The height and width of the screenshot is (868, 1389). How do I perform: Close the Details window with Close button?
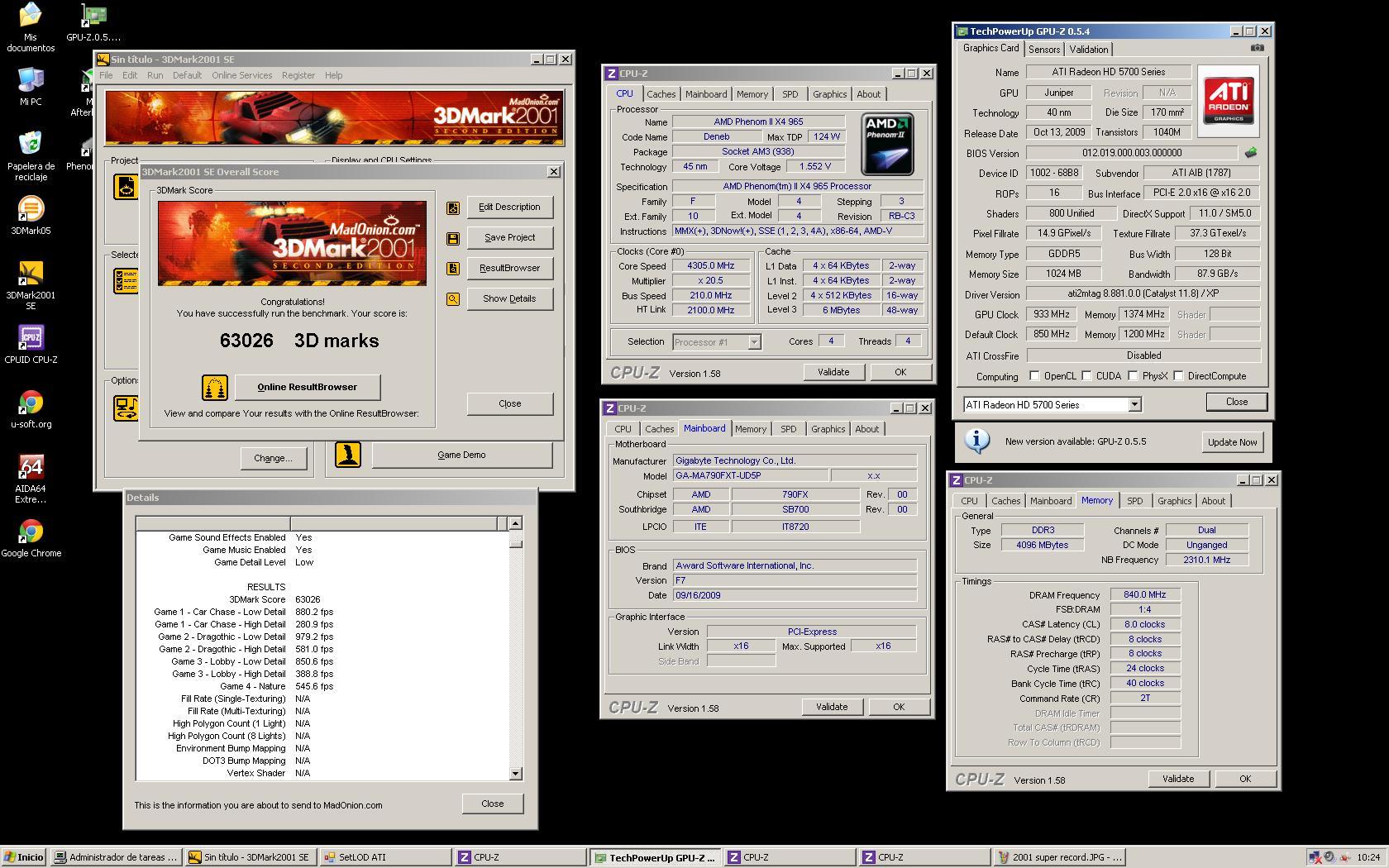(493, 804)
